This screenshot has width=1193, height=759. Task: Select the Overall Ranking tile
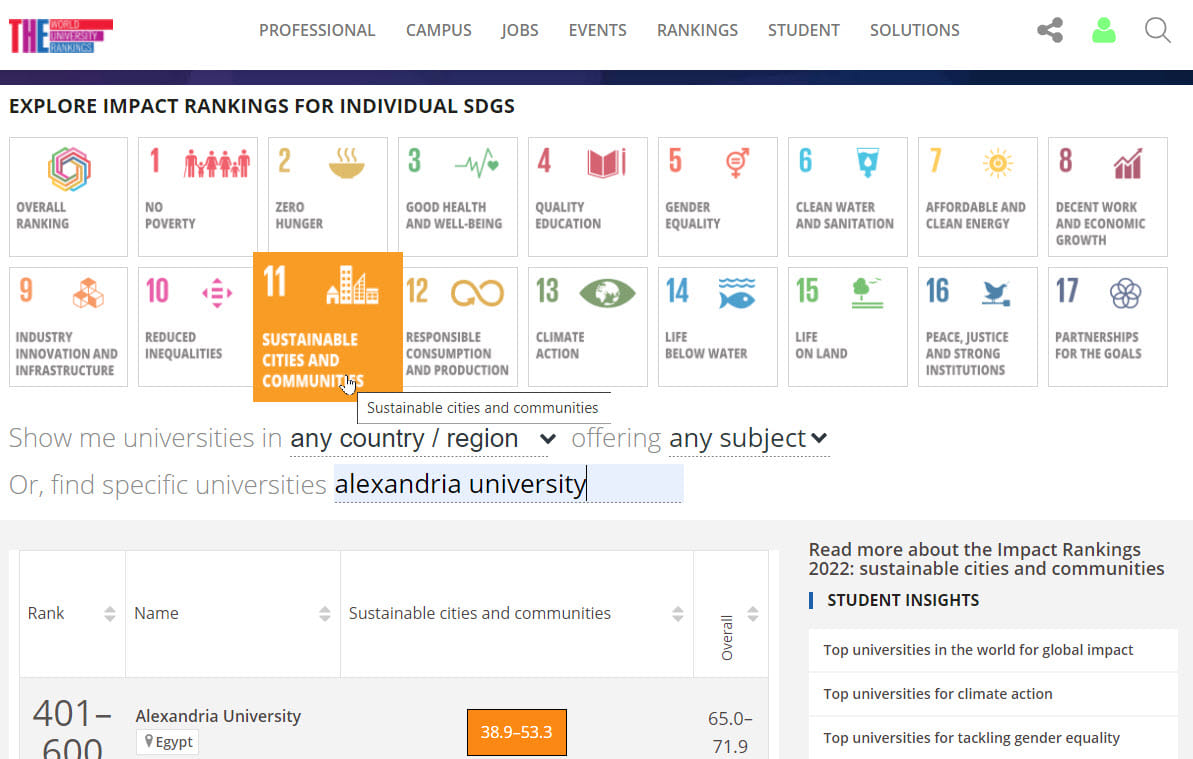68,196
